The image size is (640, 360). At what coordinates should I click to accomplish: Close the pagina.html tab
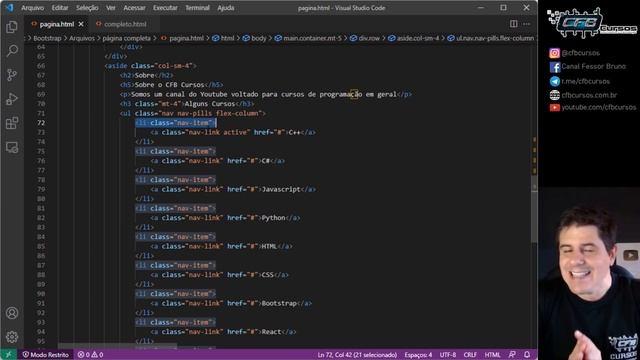81,24
